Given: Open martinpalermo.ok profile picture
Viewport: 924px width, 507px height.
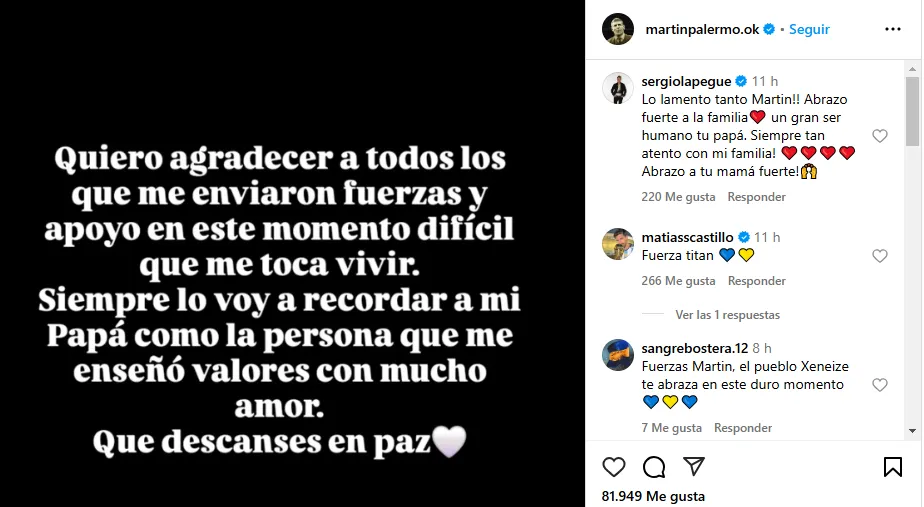Looking at the screenshot, I should 618,29.
